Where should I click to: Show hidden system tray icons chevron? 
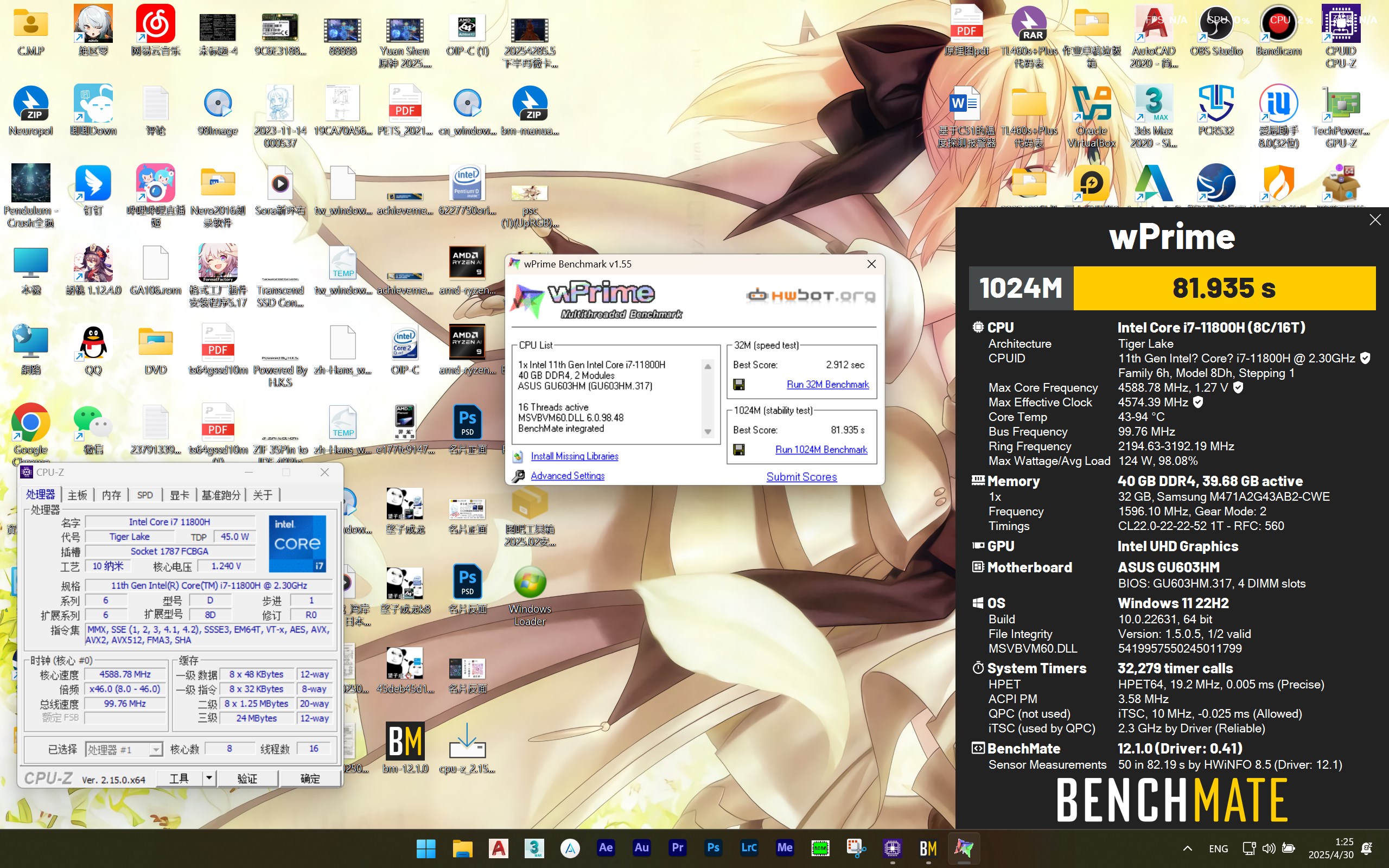[x=1188, y=848]
